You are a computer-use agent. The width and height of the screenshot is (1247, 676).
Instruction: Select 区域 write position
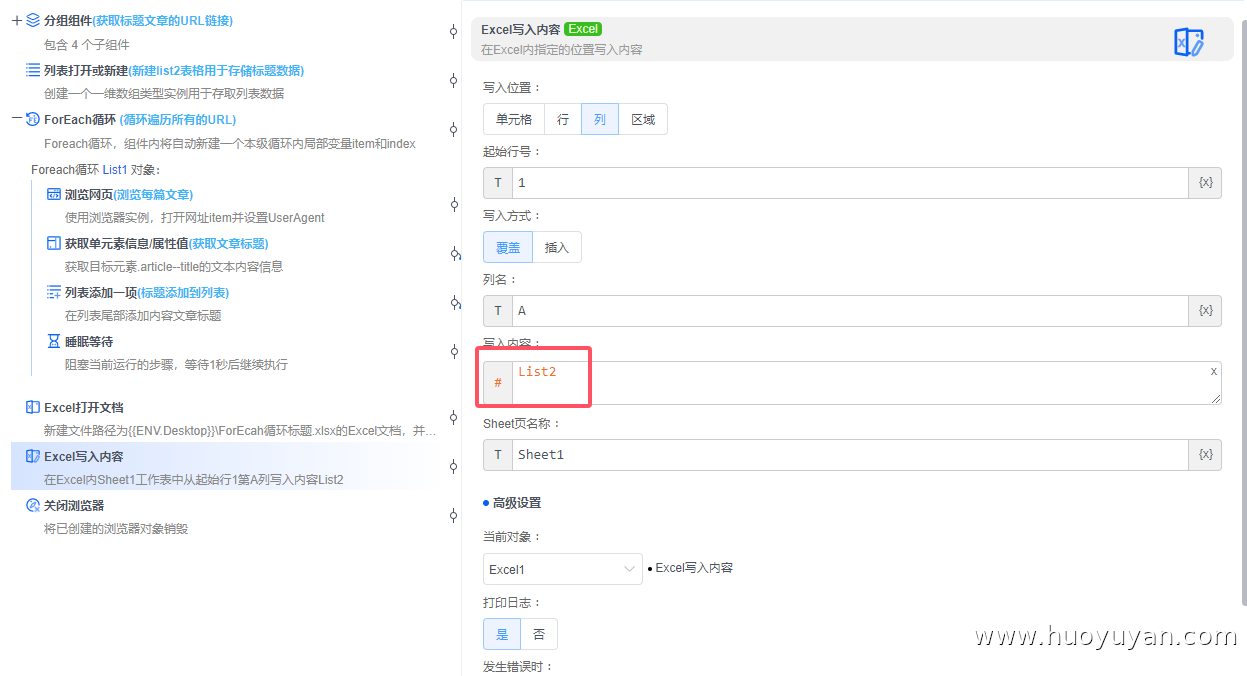[643, 119]
